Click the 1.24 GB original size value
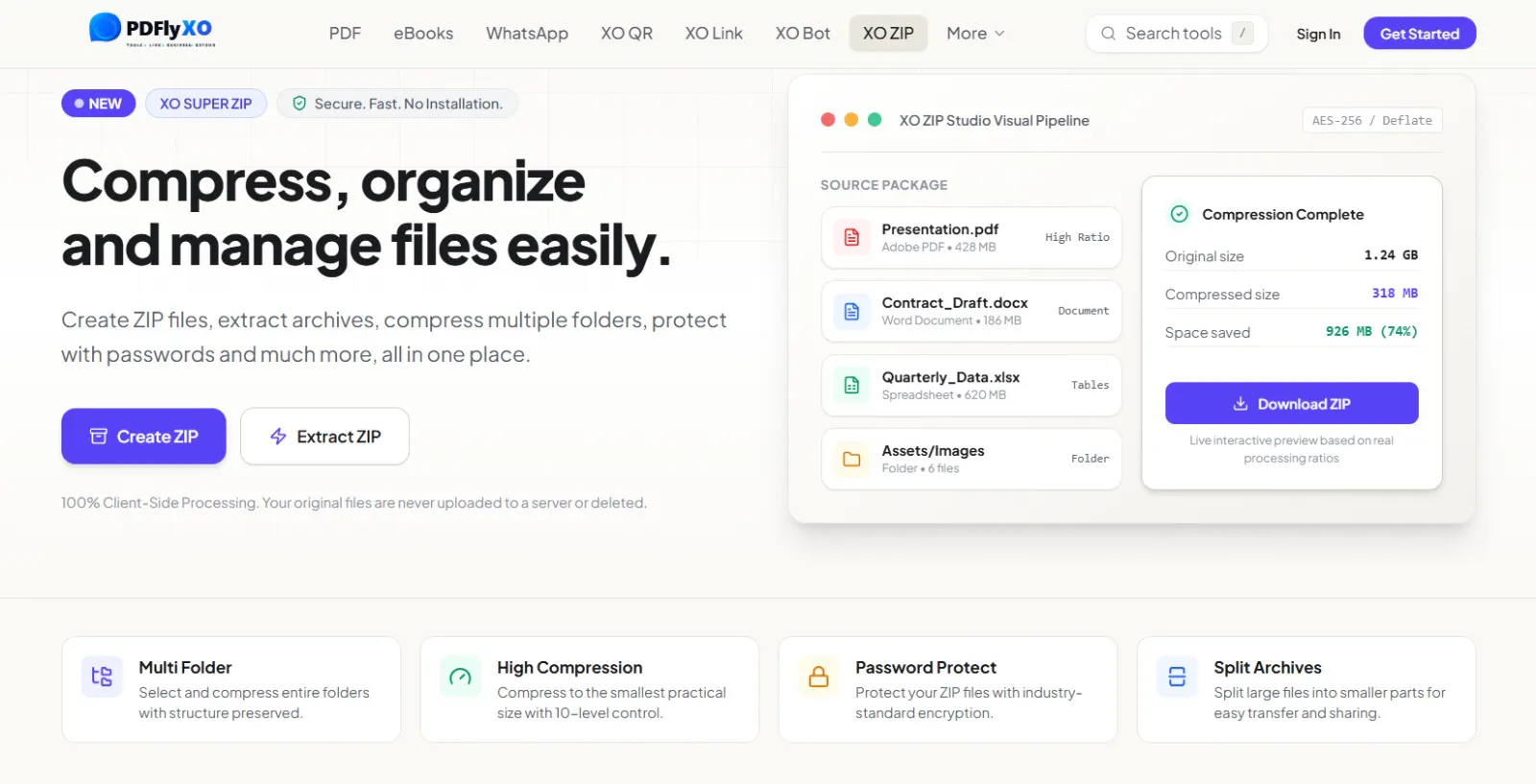 [x=1390, y=255]
